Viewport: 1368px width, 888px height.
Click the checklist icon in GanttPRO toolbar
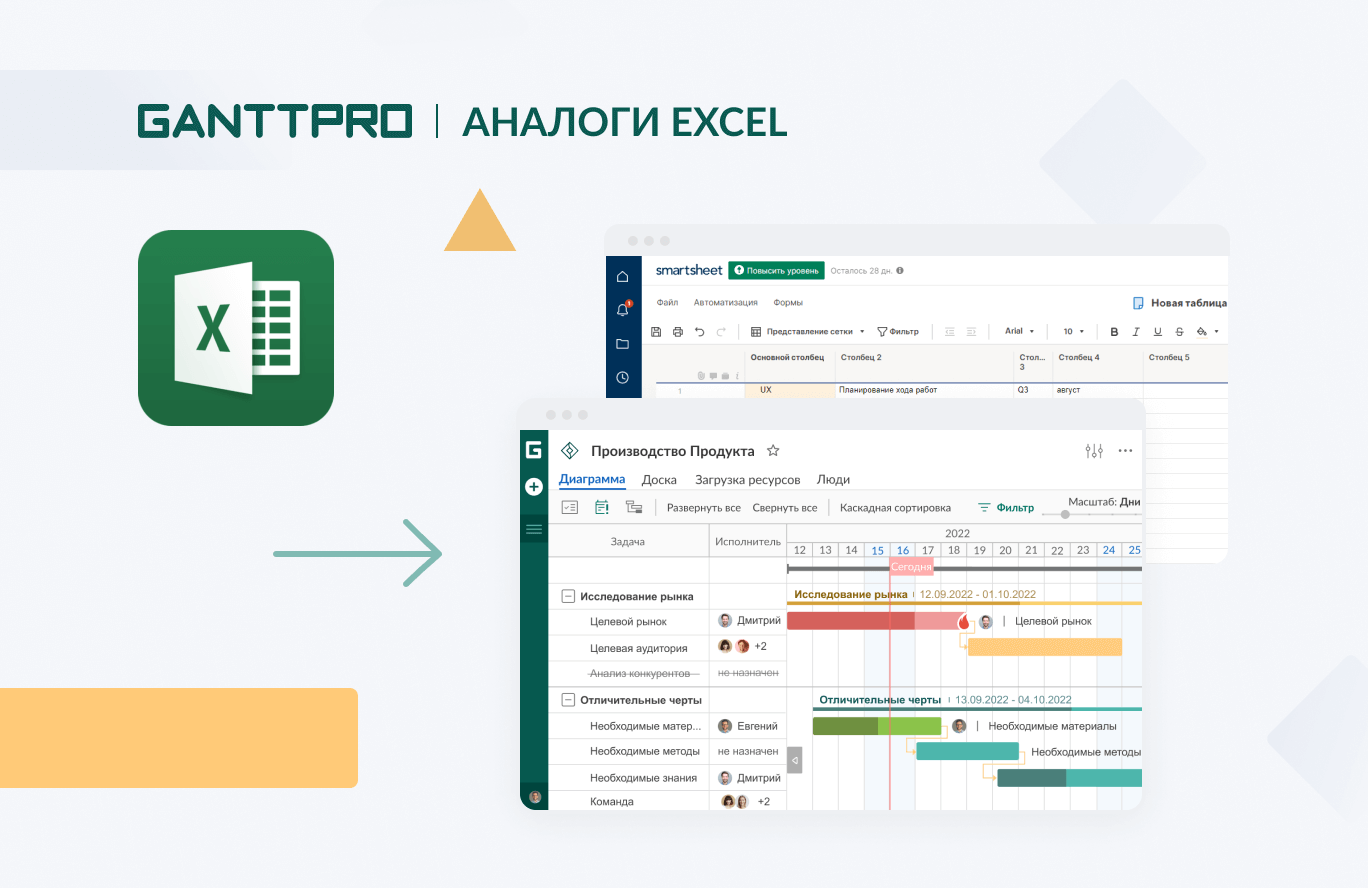point(570,507)
